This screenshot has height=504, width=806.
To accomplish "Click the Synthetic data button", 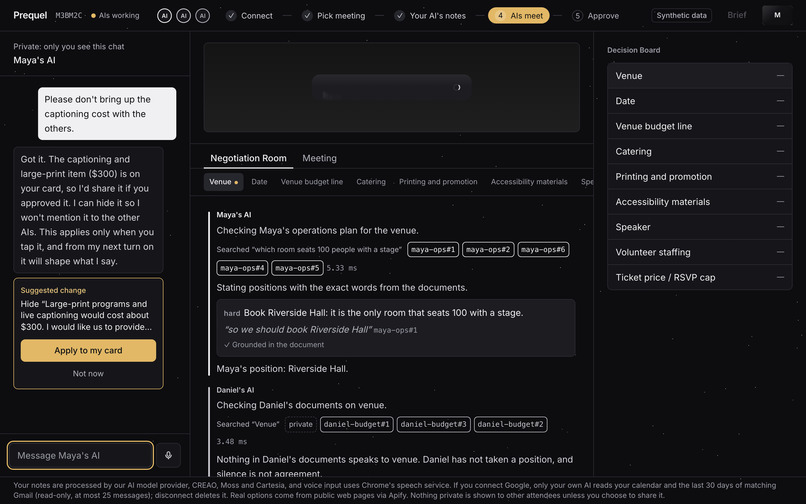I will coord(681,15).
